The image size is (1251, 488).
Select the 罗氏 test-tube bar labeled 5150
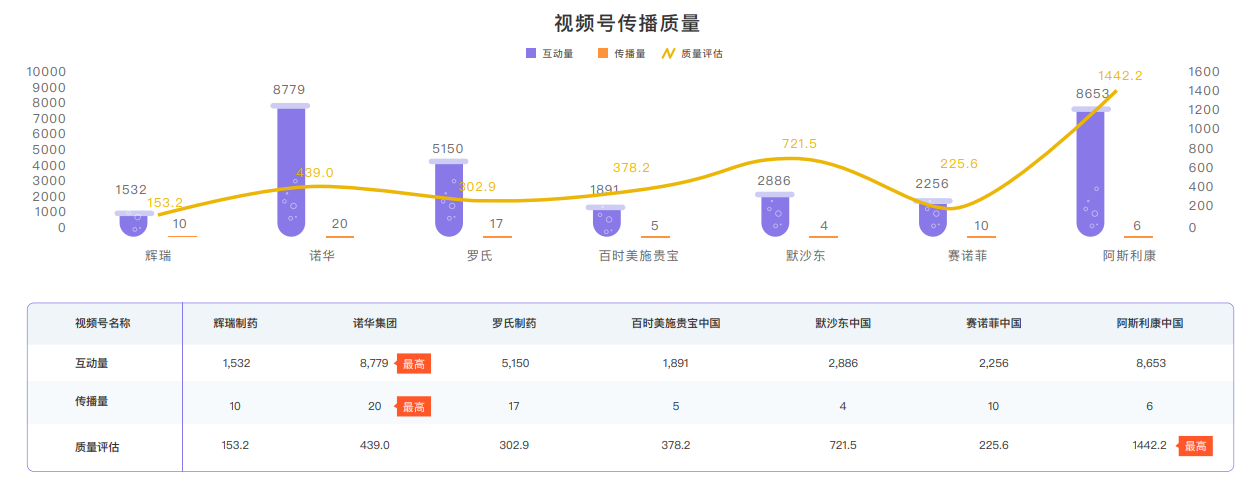coord(448,198)
